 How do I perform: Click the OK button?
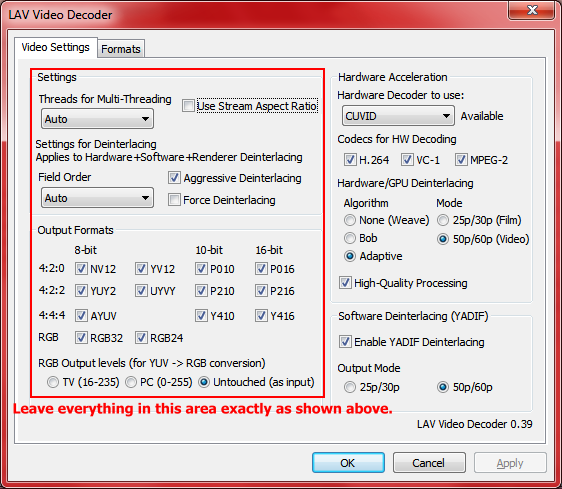coord(348,462)
